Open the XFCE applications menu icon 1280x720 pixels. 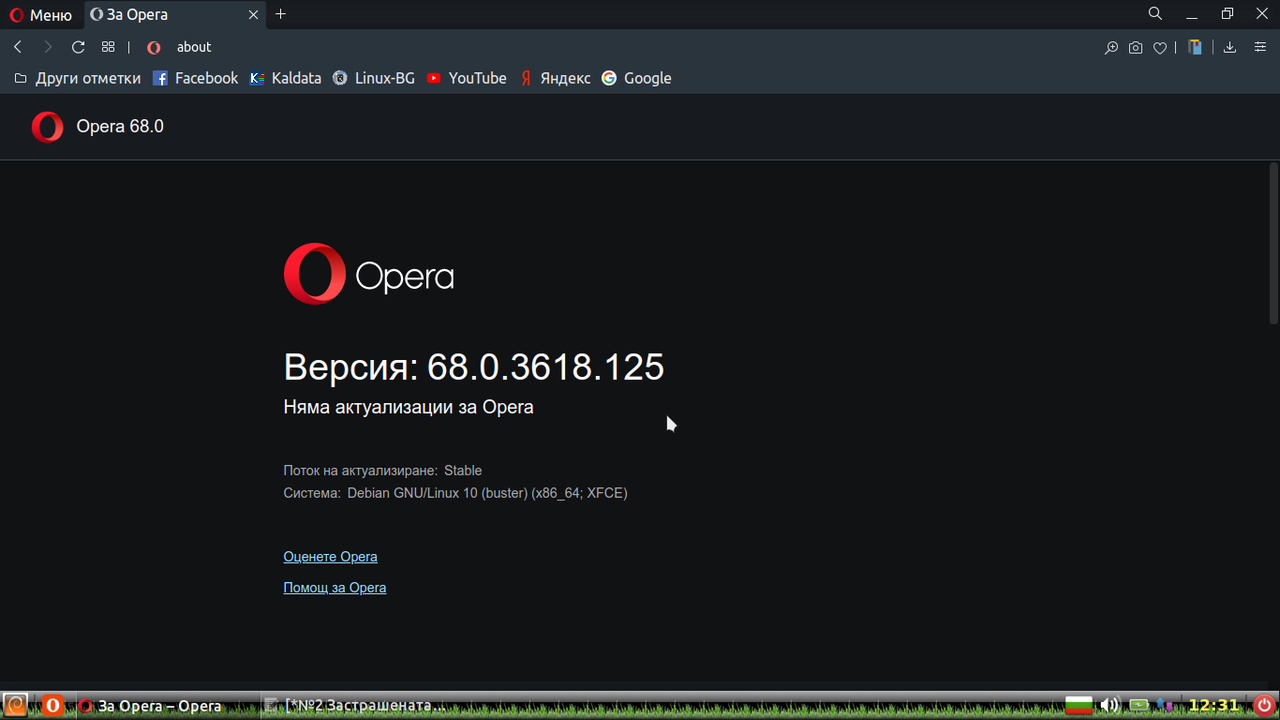coord(15,705)
